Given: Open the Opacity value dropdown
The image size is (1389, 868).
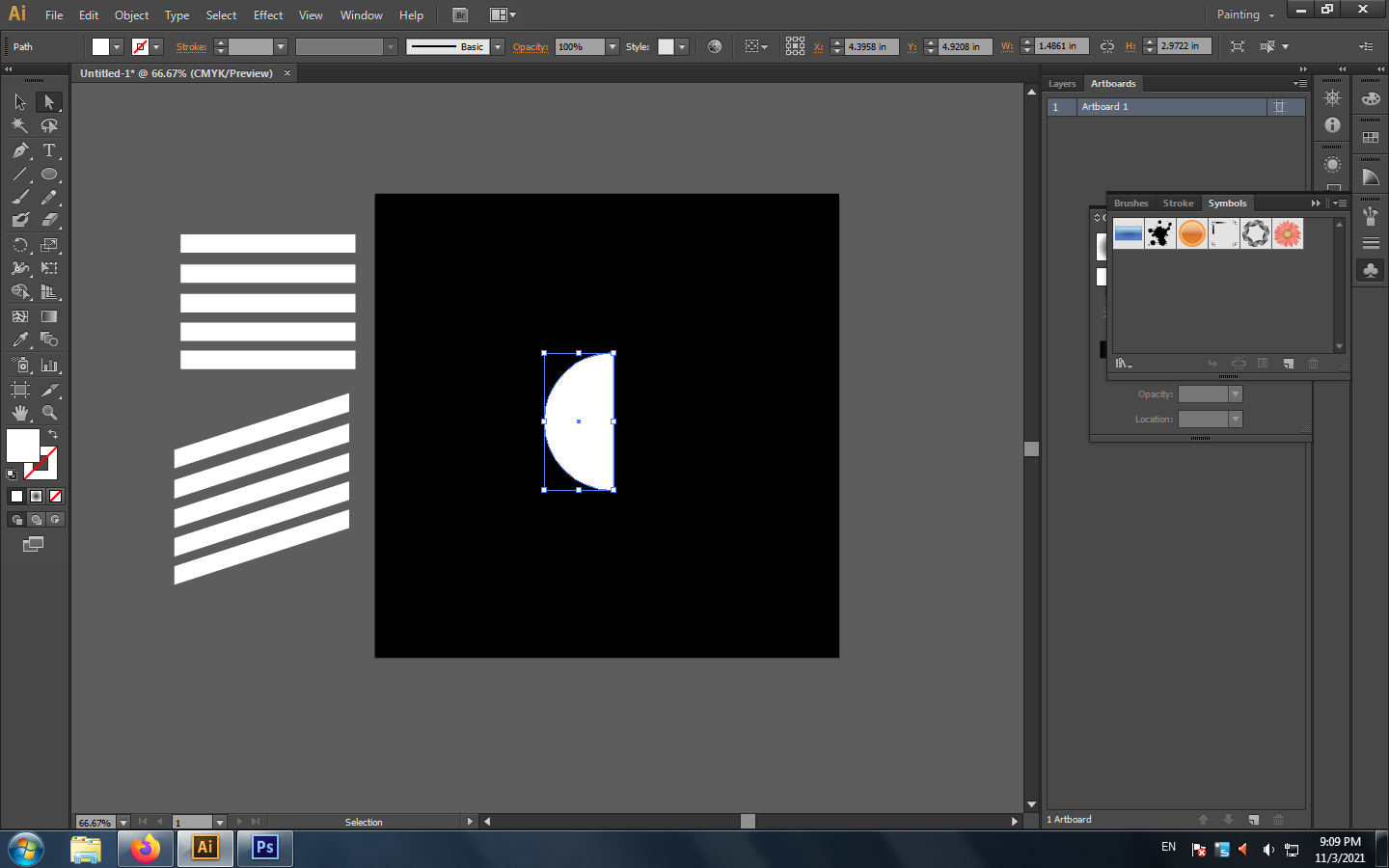Looking at the screenshot, I should 612,46.
